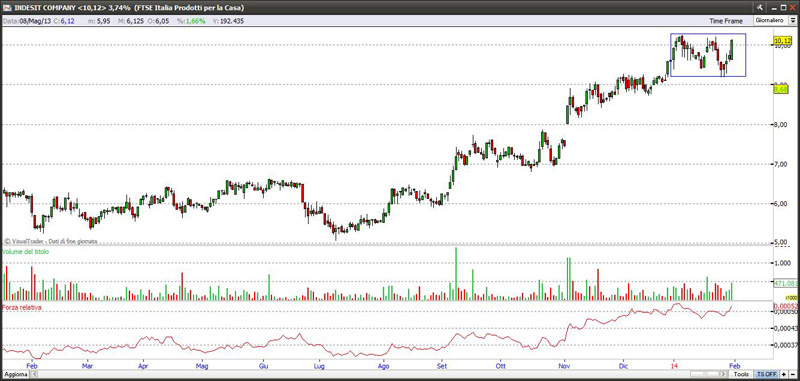Viewport: 800px width, 381px height.
Task: Click the red 14 year label on axis
Action: 674,366
